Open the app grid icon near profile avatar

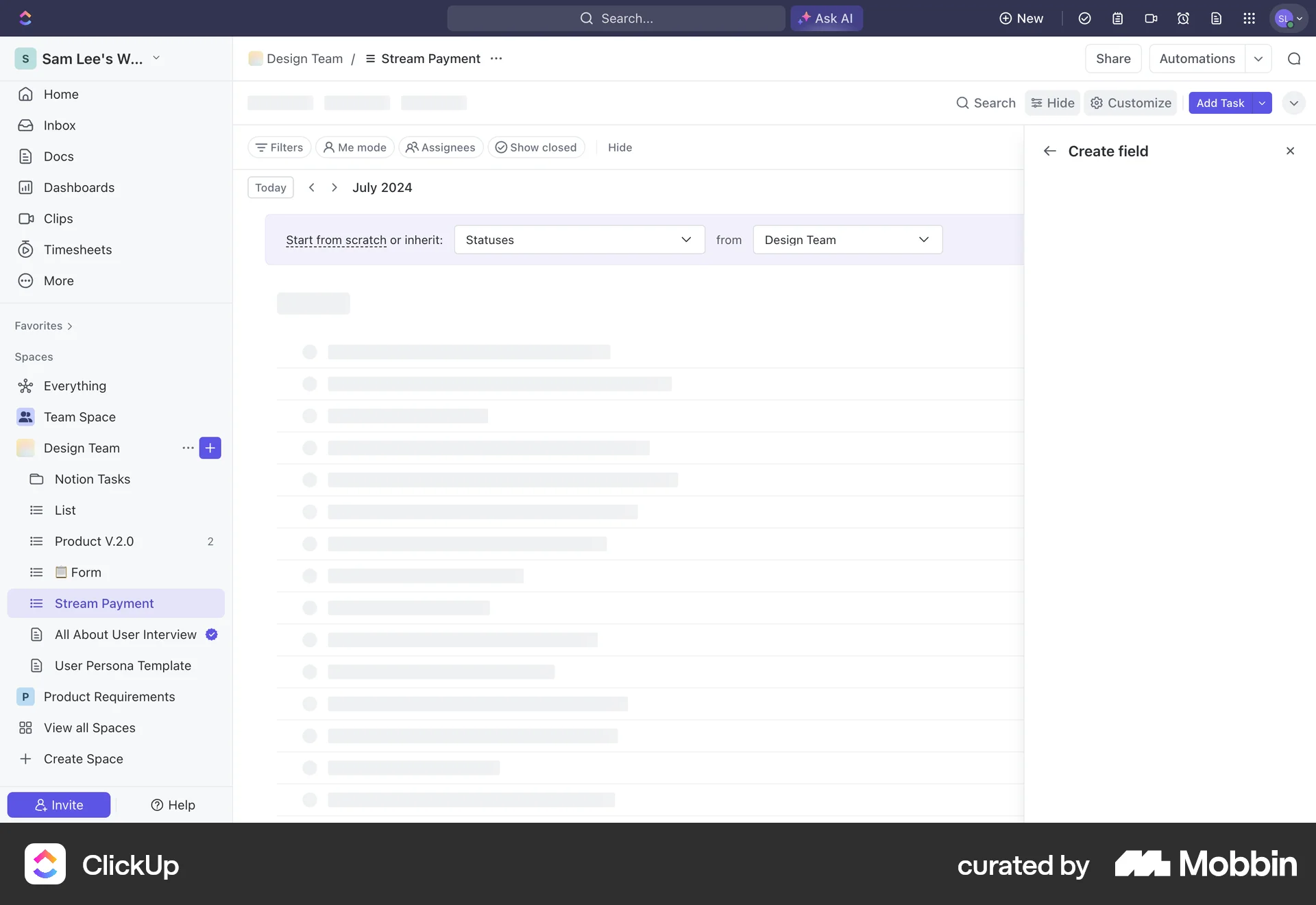coord(1250,18)
